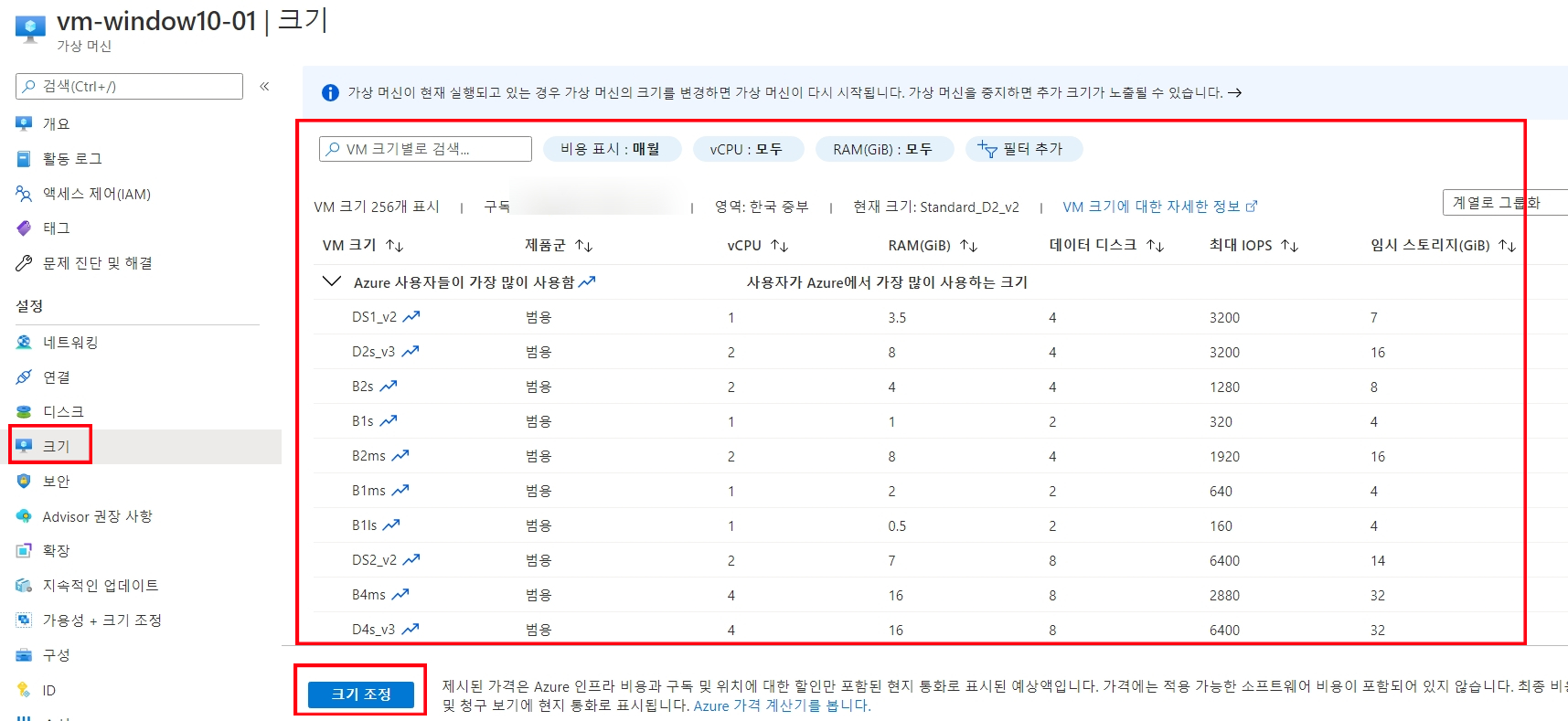This screenshot has width=1568, height=721.
Task: Sort by vCPU column
Action: 758,245
